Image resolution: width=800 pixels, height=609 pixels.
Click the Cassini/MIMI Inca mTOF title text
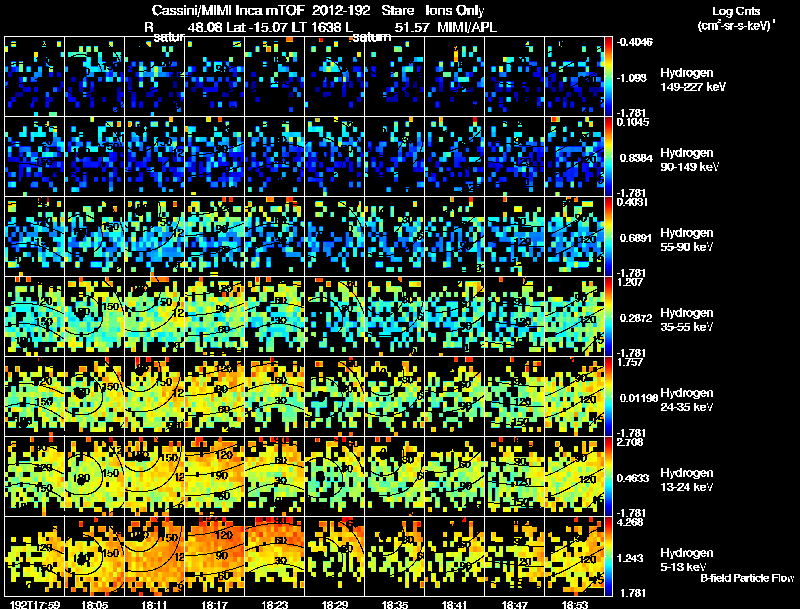[228, 10]
